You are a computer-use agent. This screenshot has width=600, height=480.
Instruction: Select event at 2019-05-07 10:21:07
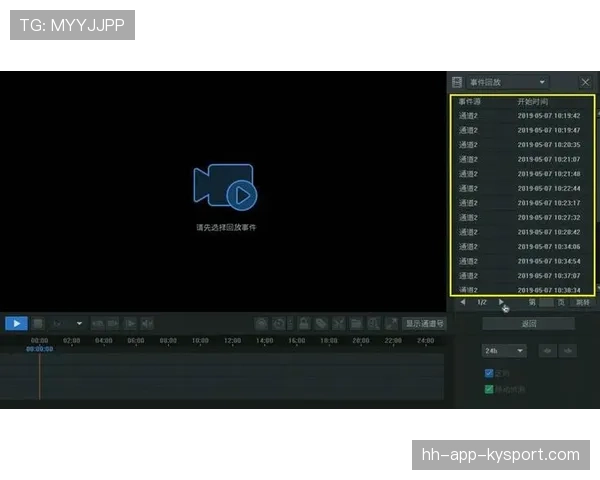click(x=523, y=159)
